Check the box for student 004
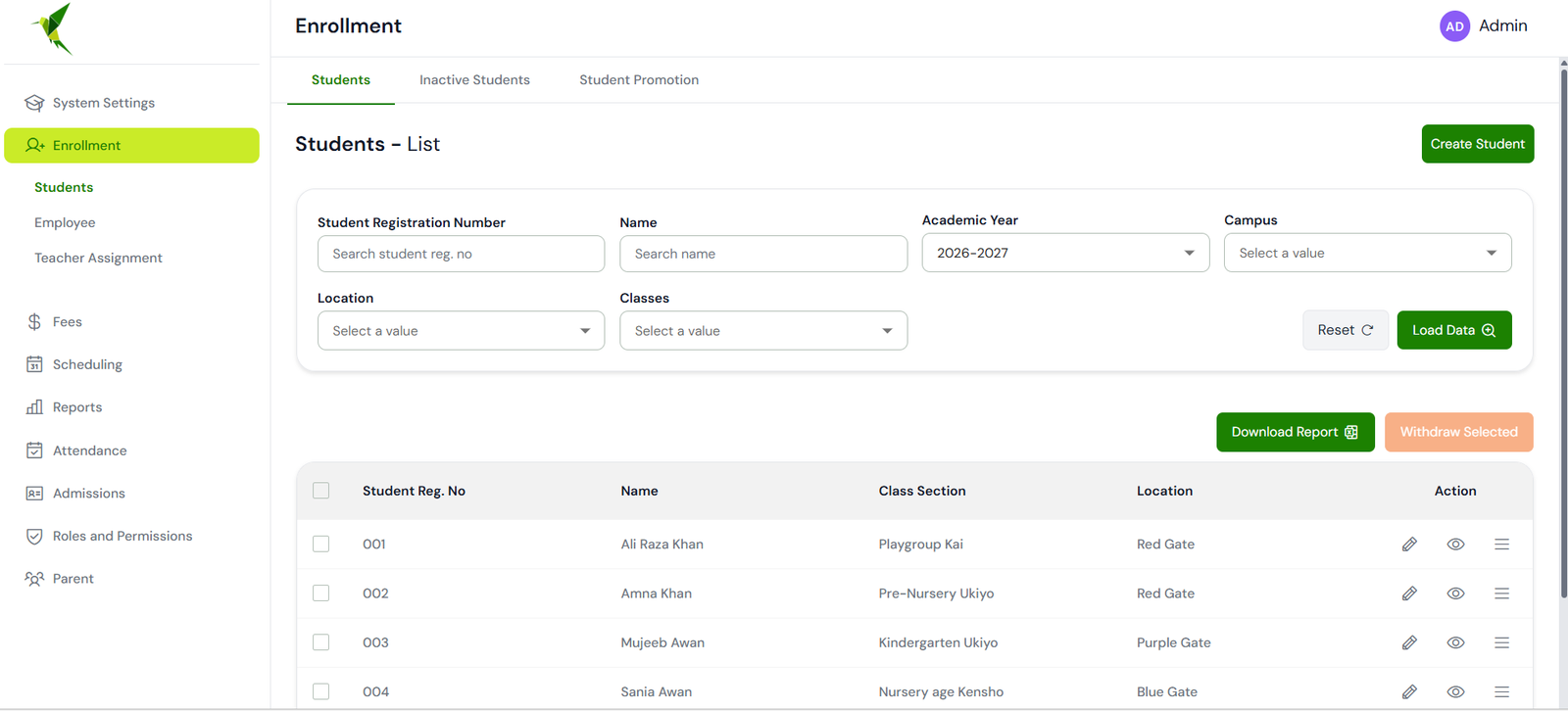This screenshot has height=711, width=1568. [321, 691]
